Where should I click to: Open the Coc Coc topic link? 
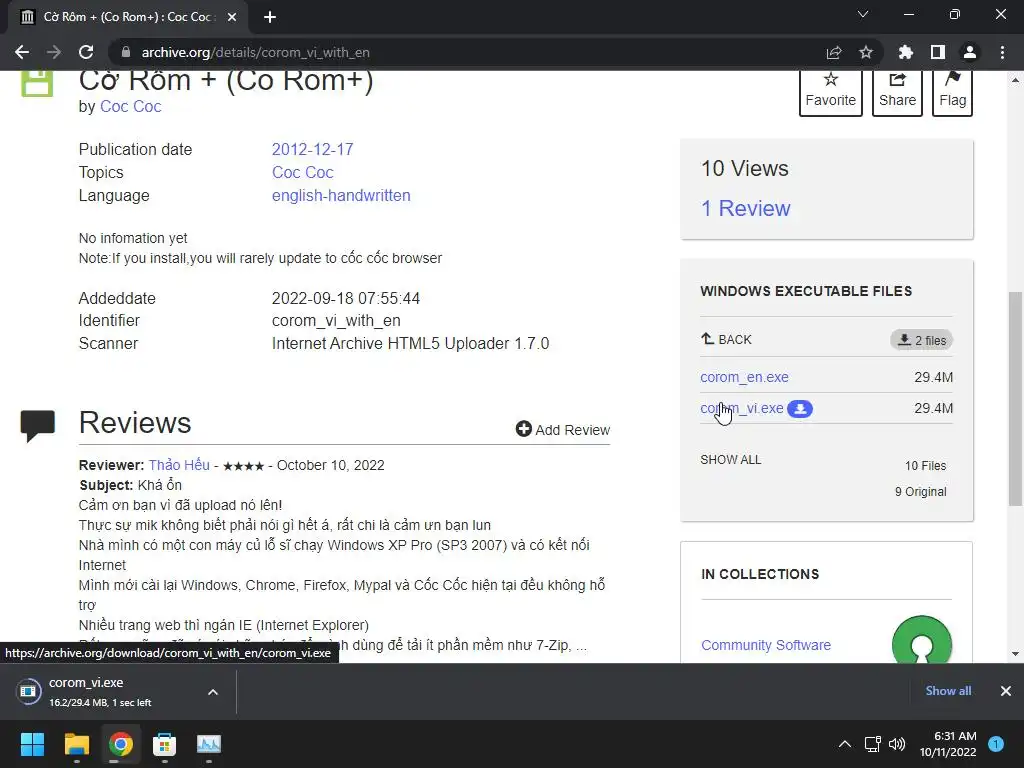point(302,172)
